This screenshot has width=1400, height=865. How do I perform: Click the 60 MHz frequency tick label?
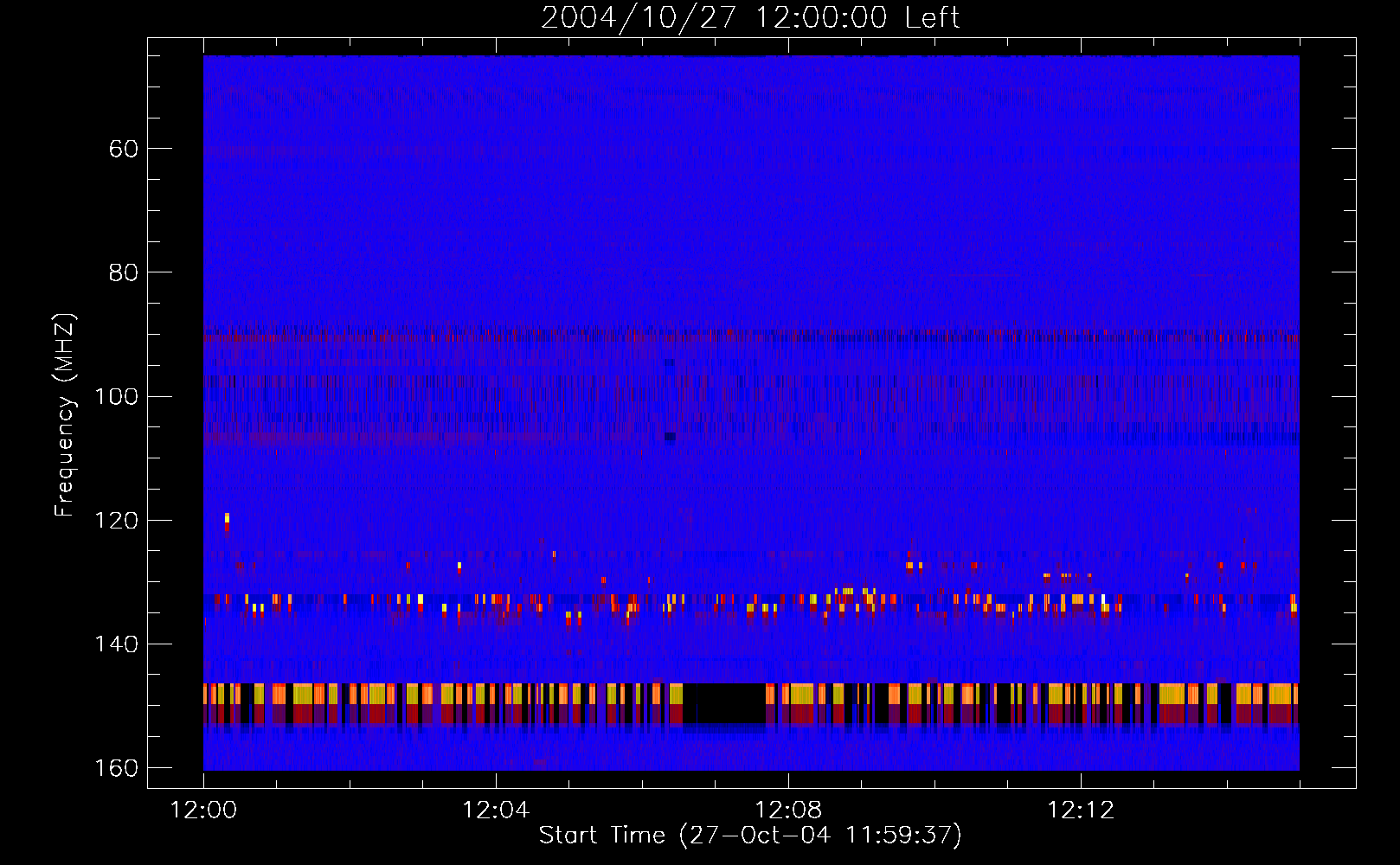click(x=124, y=149)
